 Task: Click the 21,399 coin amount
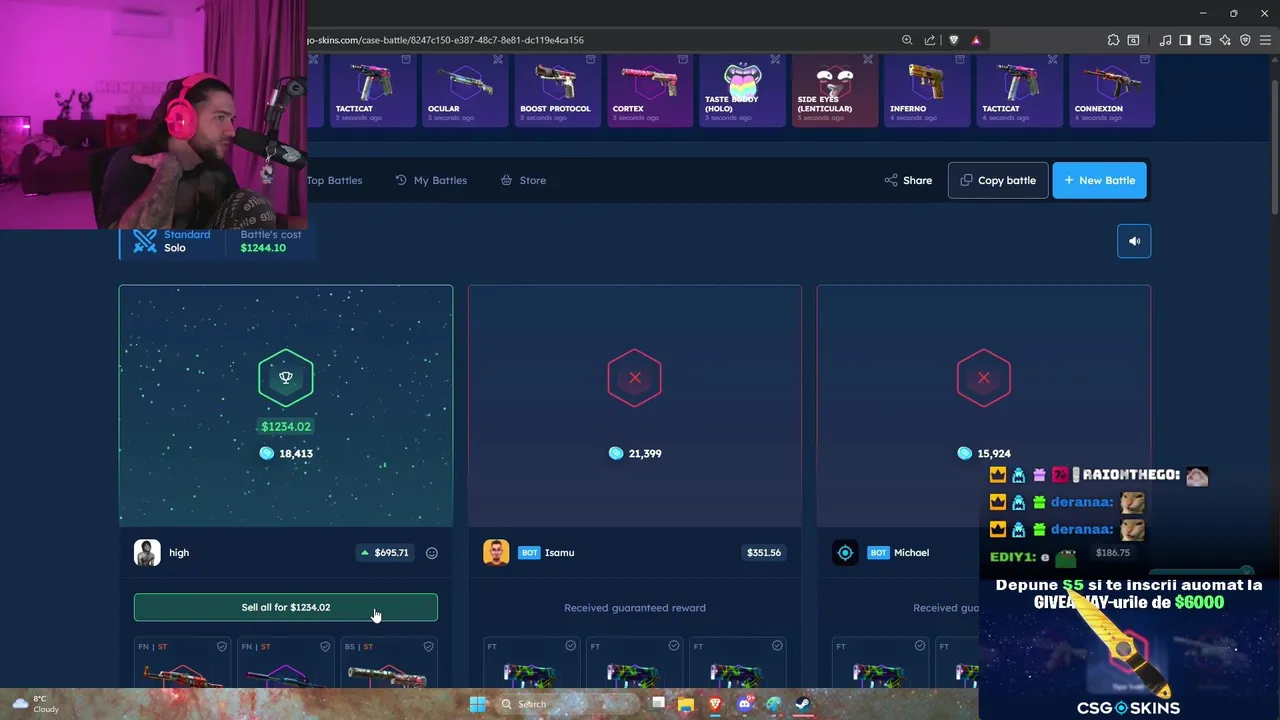635,454
